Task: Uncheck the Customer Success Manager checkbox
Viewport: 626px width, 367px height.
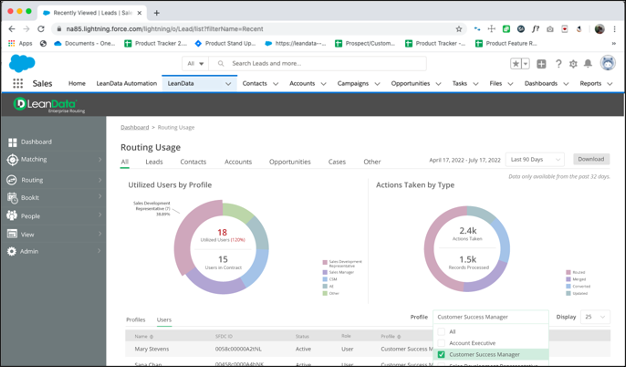Action: (441, 354)
